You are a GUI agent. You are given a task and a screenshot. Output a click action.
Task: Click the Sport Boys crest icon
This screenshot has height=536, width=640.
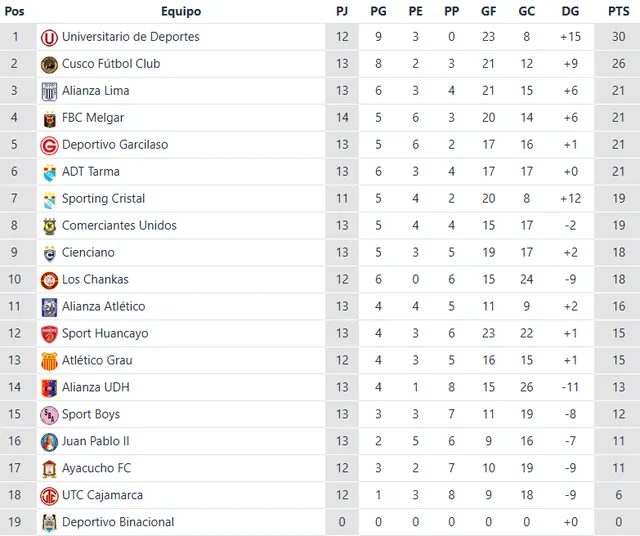click(x=49, y=415)
